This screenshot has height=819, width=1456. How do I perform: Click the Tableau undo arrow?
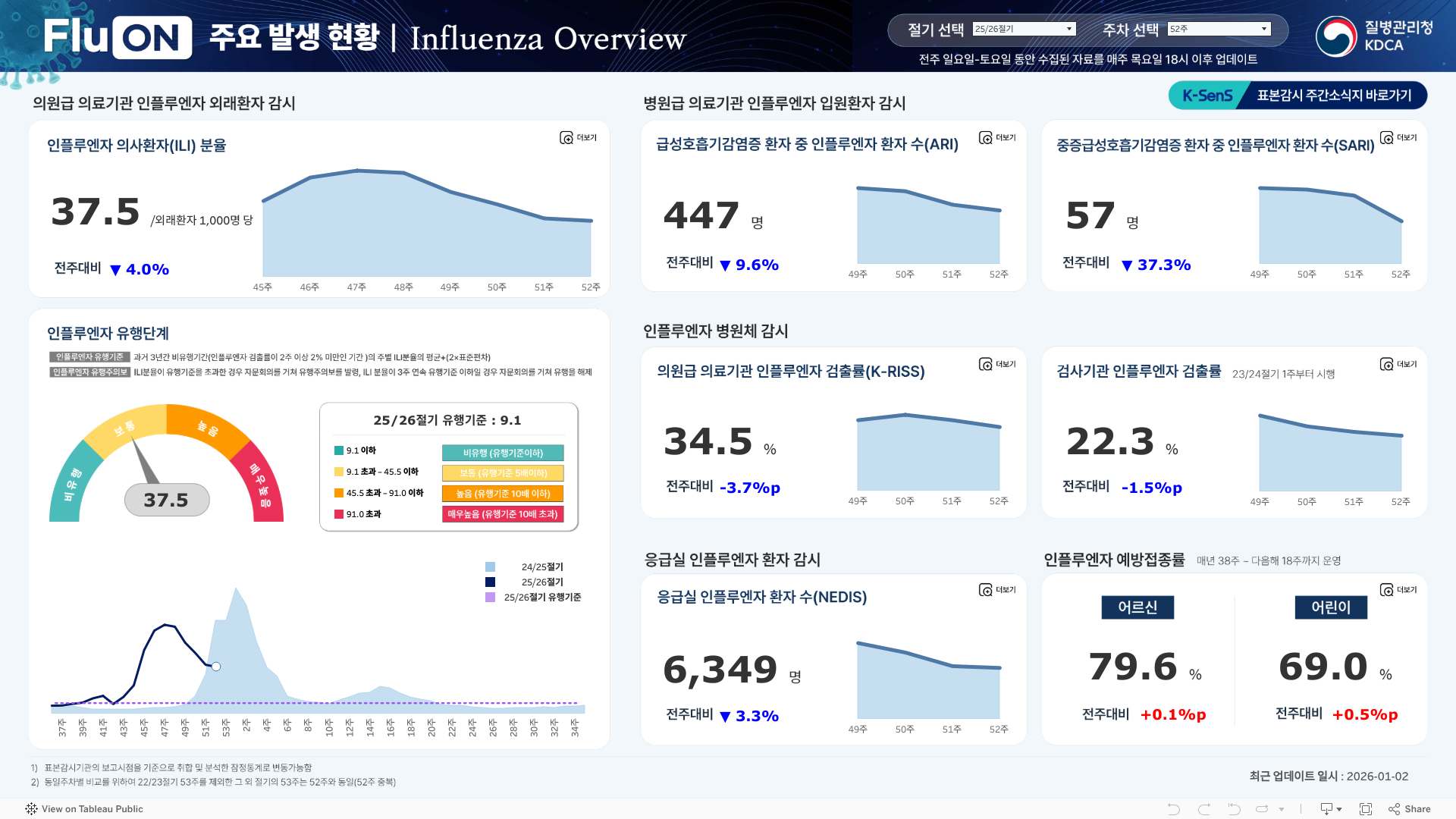[1173, 809]
